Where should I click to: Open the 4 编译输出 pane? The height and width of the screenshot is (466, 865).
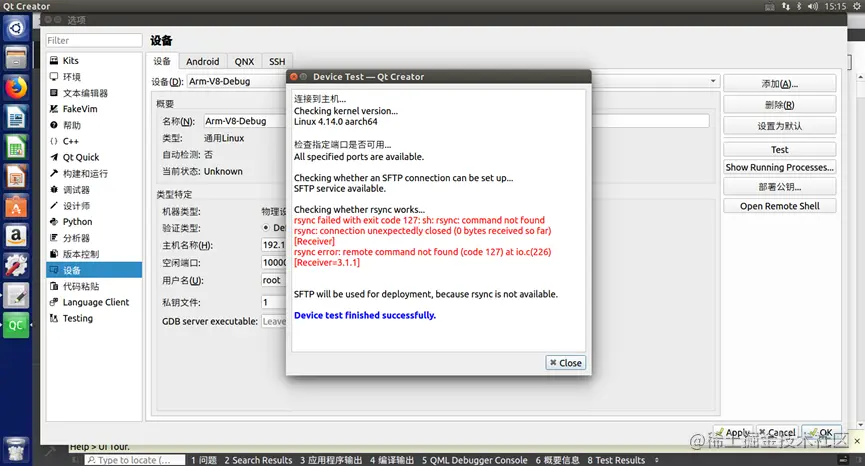click(392, 460)
